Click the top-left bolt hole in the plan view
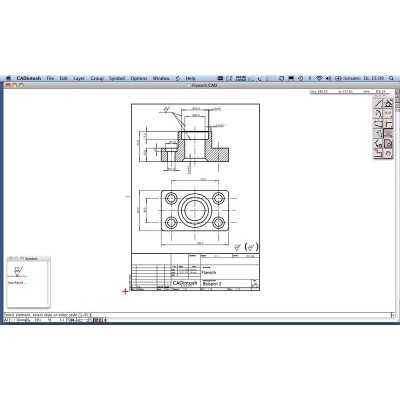The image size is (400, 400). coord(171,198)
